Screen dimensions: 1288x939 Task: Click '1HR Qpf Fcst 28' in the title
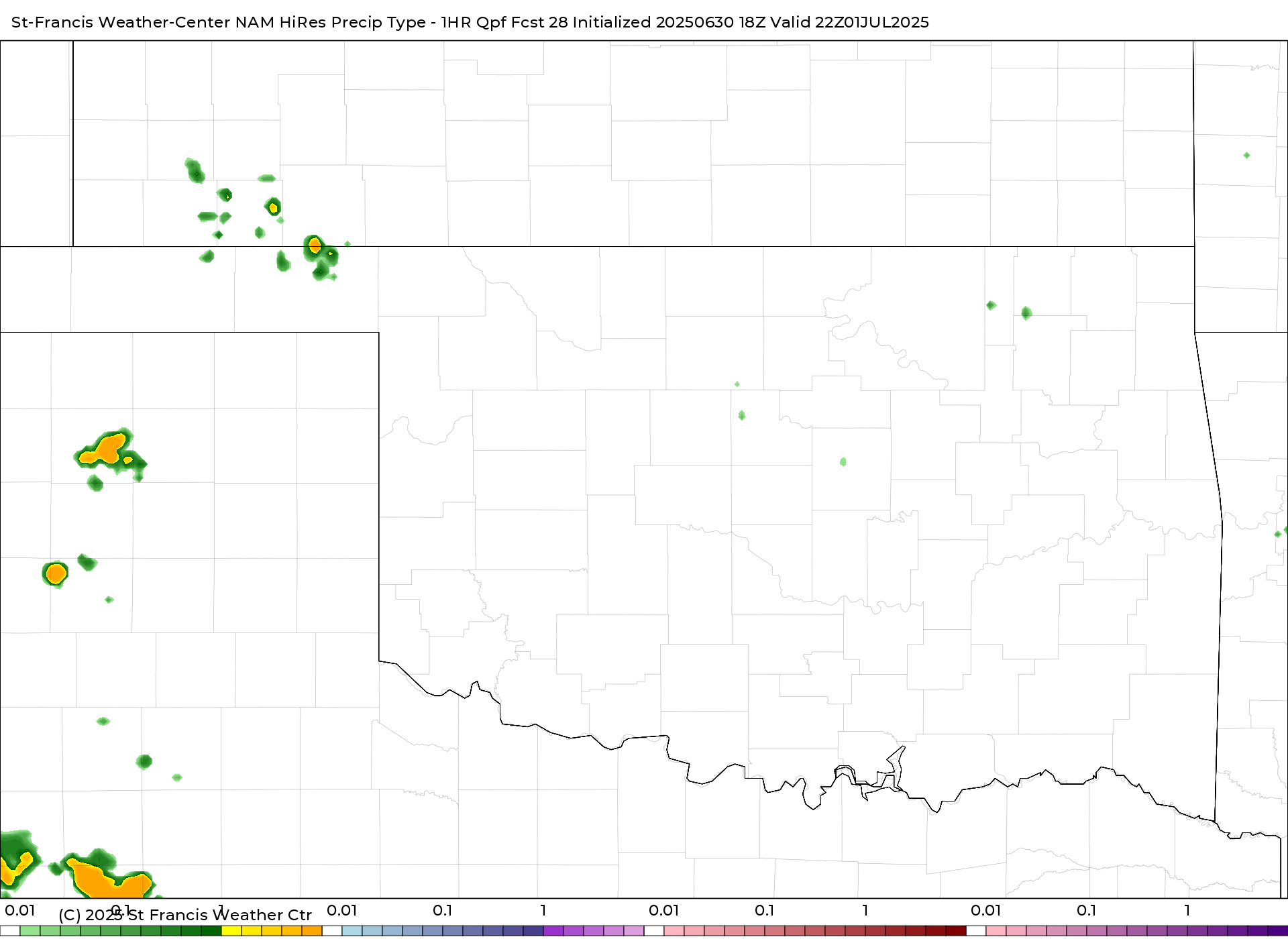click(x=504, y=22)
